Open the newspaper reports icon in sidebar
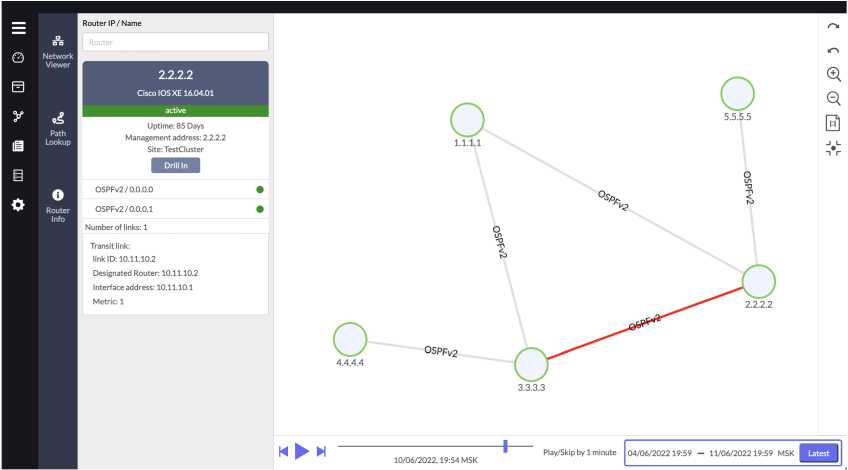Viewport: 848px width, 470px height. point(18,146)
